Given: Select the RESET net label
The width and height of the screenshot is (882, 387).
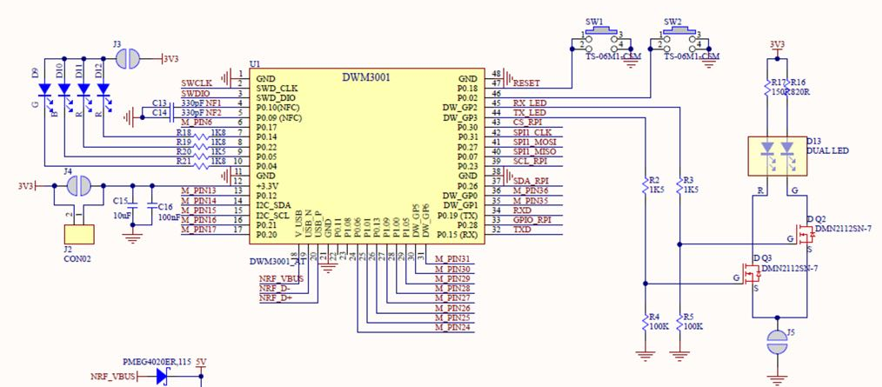Looking at the screenshot, I should (527, 83).
